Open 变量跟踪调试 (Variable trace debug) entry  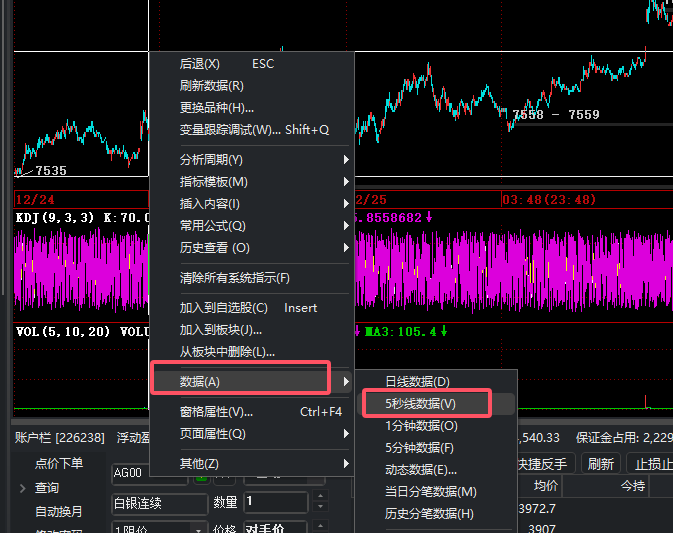coord(253,130)
